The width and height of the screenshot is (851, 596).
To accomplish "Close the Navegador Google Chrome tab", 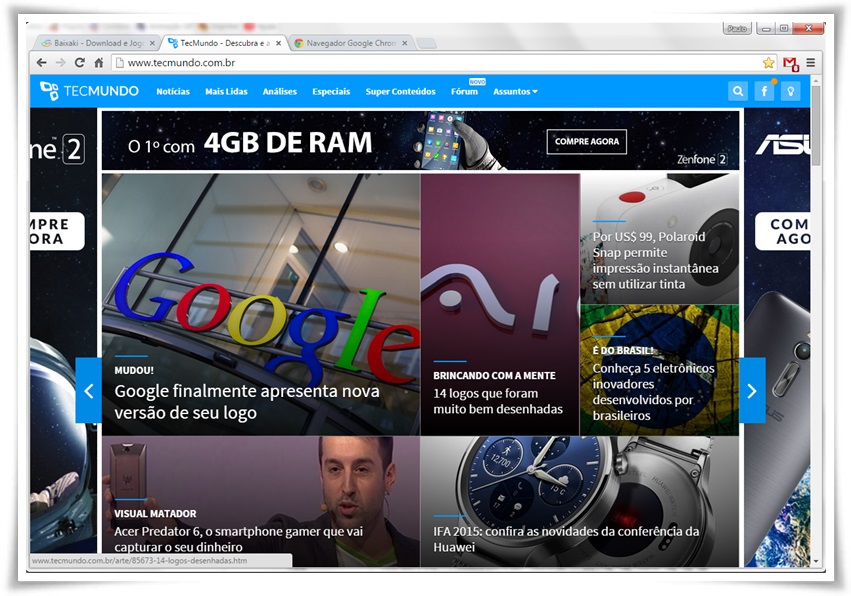I will [x=404, y=43].
